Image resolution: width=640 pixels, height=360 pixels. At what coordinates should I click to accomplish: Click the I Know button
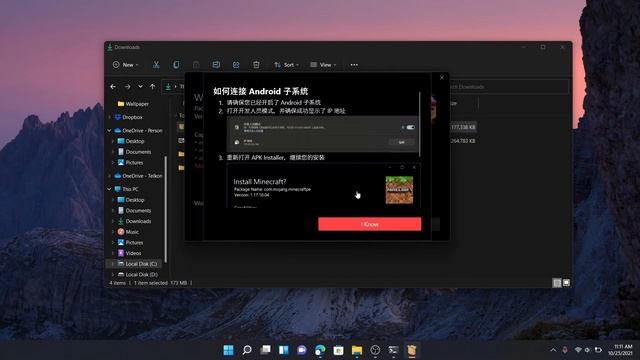click(370, 224)
